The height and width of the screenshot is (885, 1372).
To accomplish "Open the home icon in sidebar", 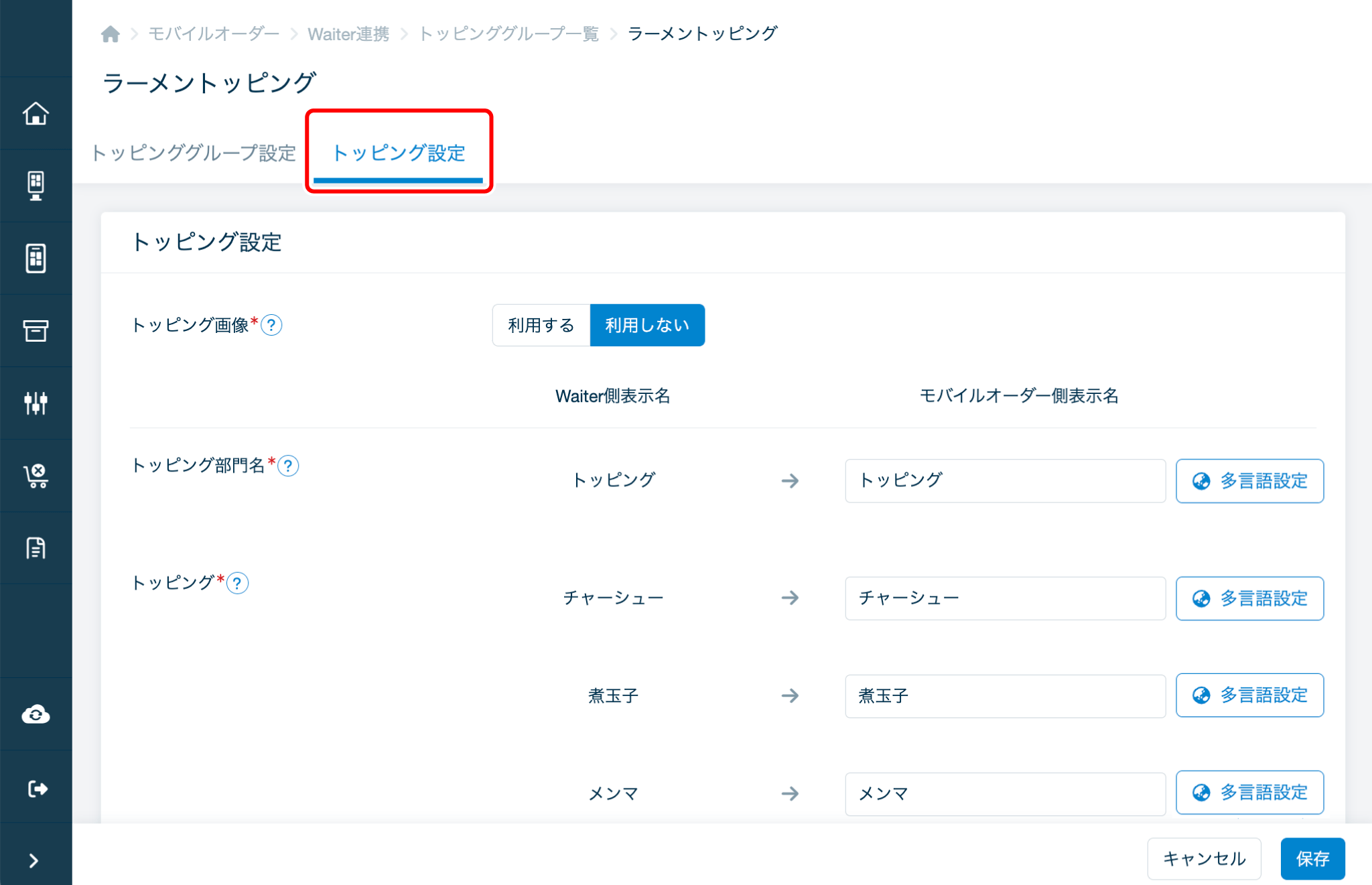I will 36,113.
